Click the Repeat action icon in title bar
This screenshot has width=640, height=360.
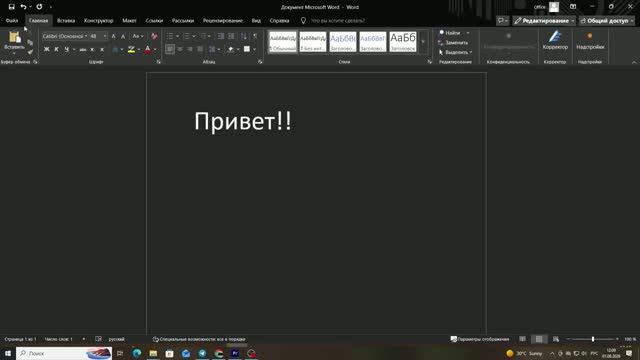click(x=39, y=7)
